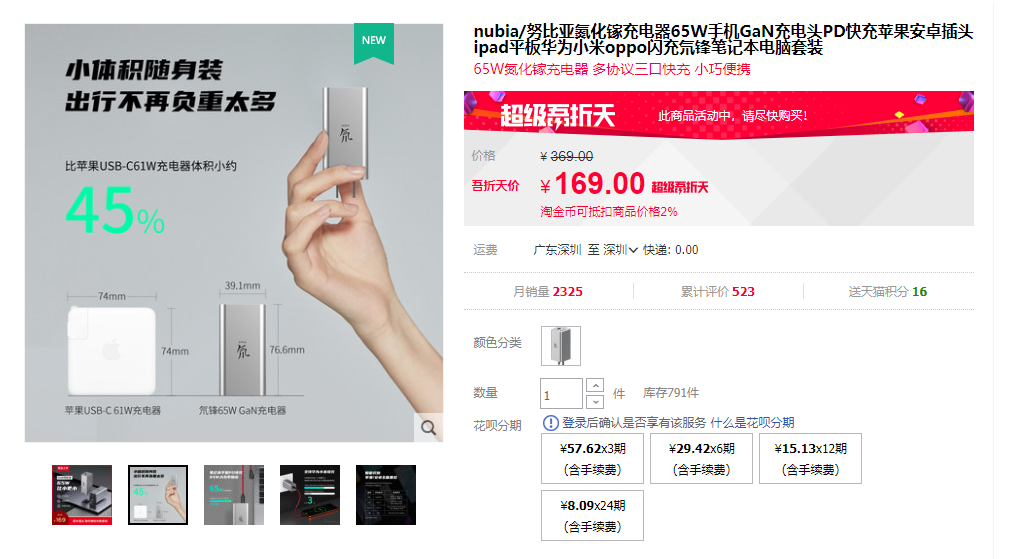The image size is (1010, 559).
Task: Open the 深圳 delivery location dropdown
Action: point(620,250)
